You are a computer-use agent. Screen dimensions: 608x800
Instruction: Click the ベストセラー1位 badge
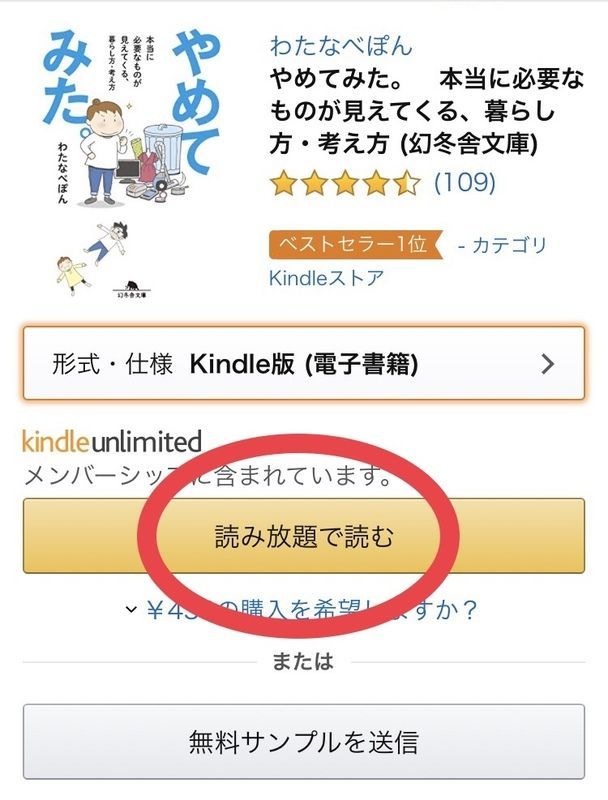tap(355, 244)
